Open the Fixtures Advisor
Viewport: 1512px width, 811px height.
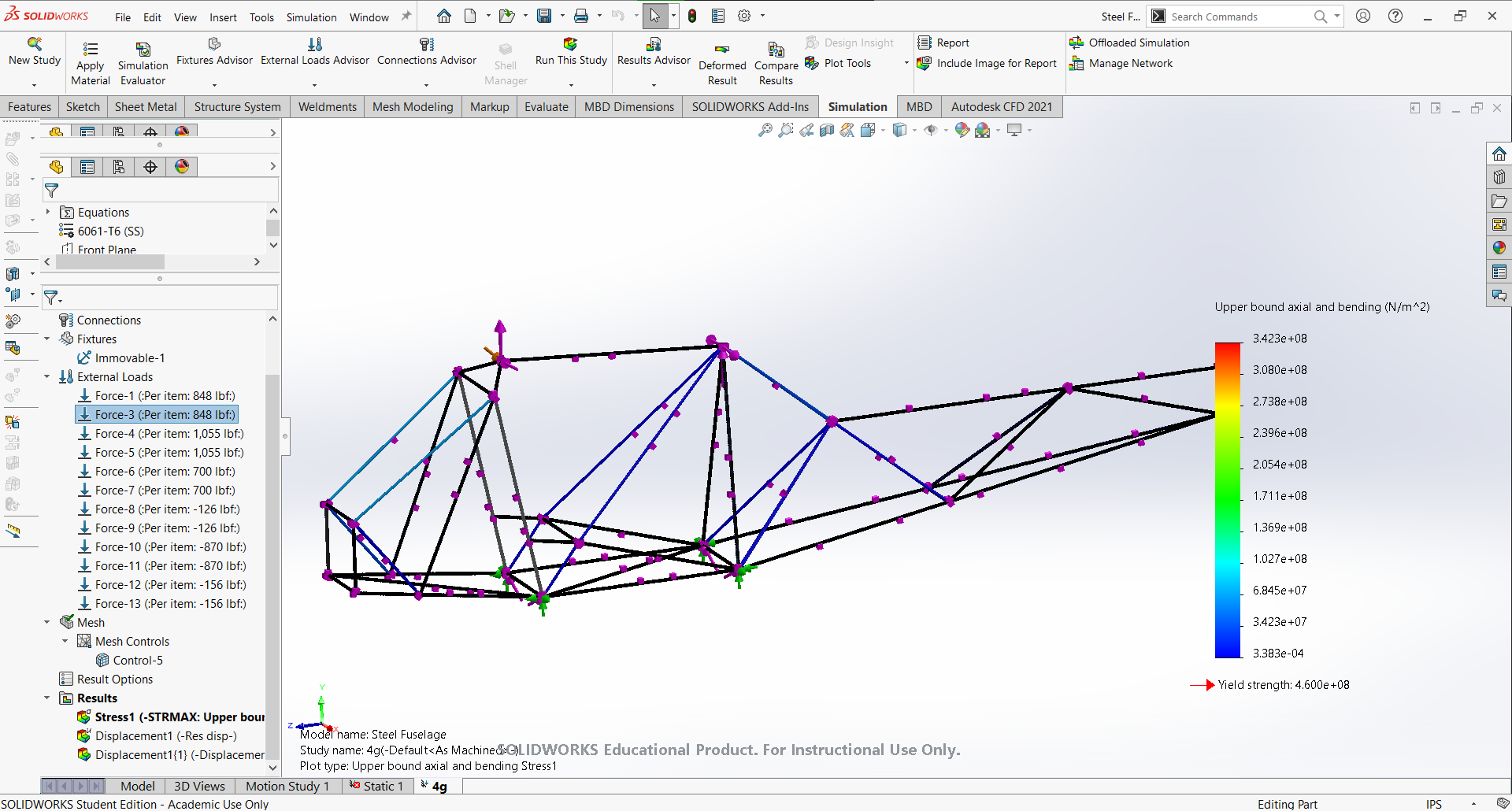pos(214,52)
